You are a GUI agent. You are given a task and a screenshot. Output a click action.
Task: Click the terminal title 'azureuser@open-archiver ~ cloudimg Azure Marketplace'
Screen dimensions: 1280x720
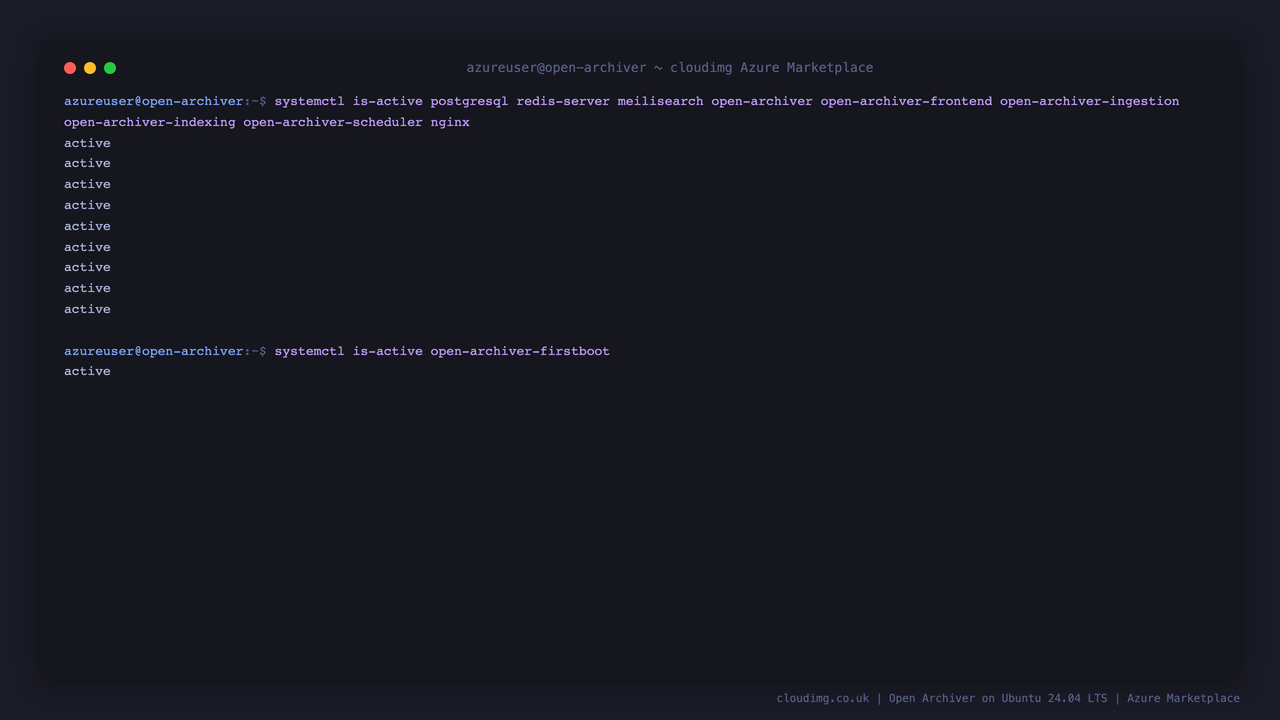pyautogui.click(x=670, y=68)
